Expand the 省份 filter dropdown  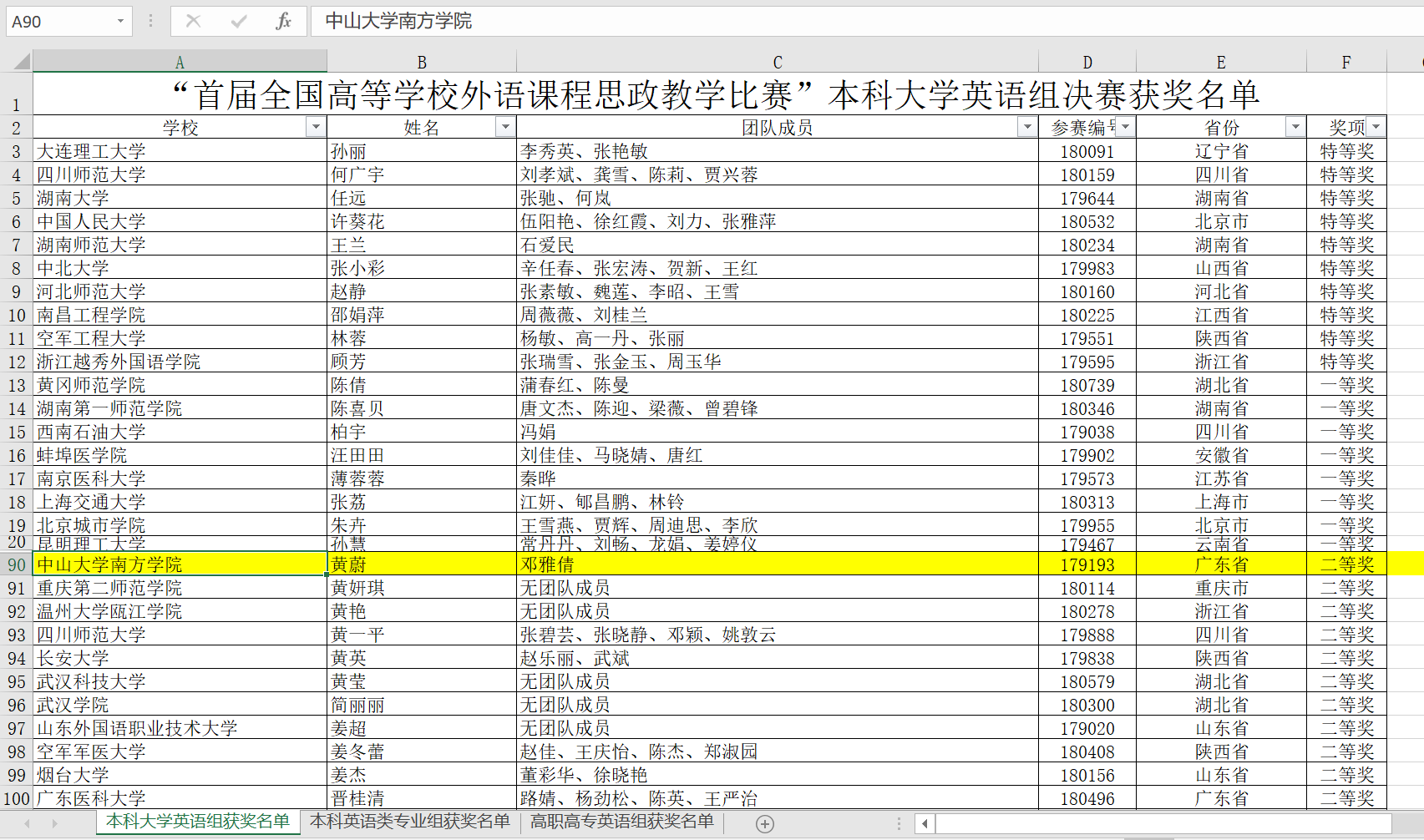[1295, 127]
